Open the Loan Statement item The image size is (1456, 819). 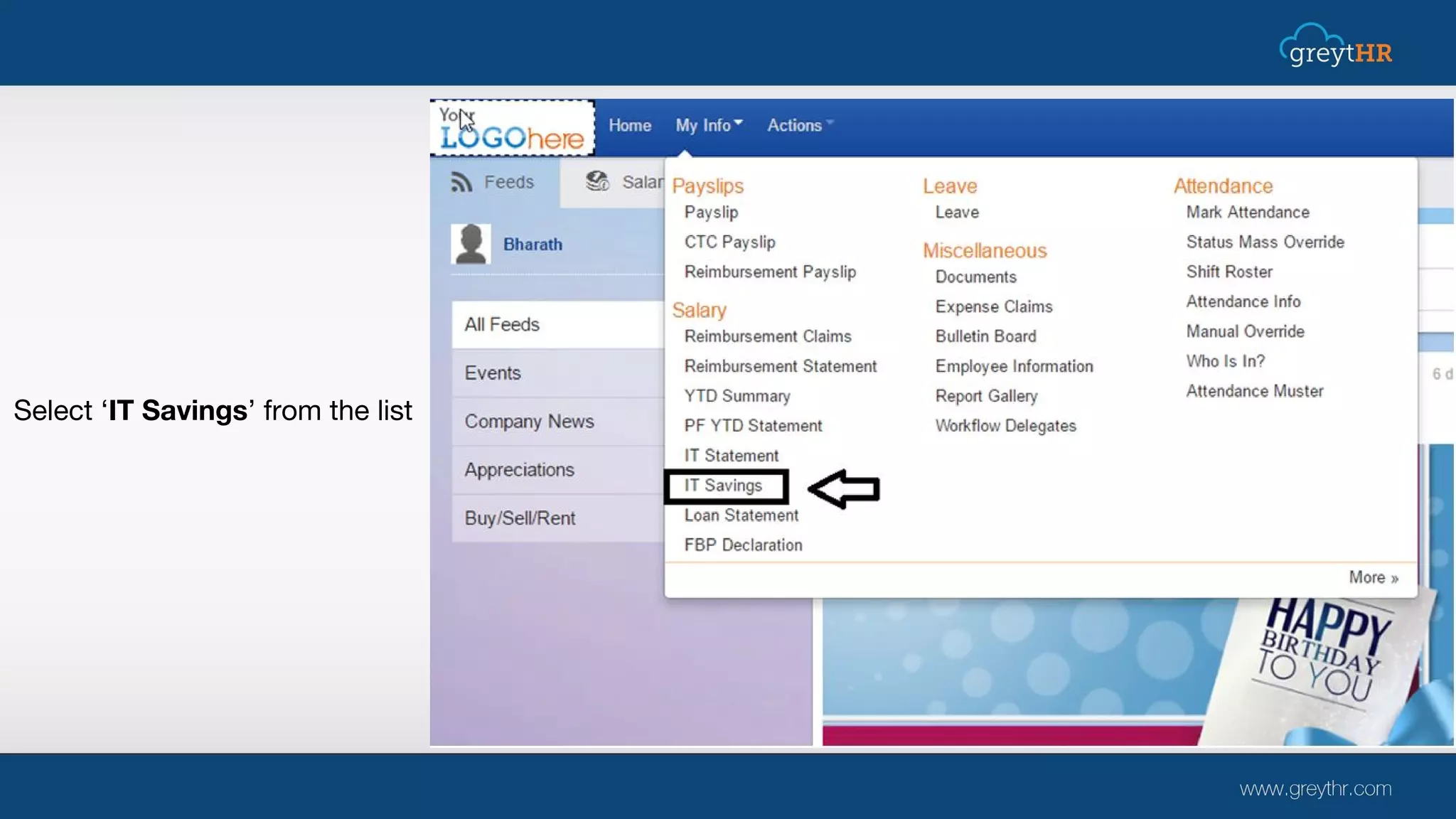point(741,515)
